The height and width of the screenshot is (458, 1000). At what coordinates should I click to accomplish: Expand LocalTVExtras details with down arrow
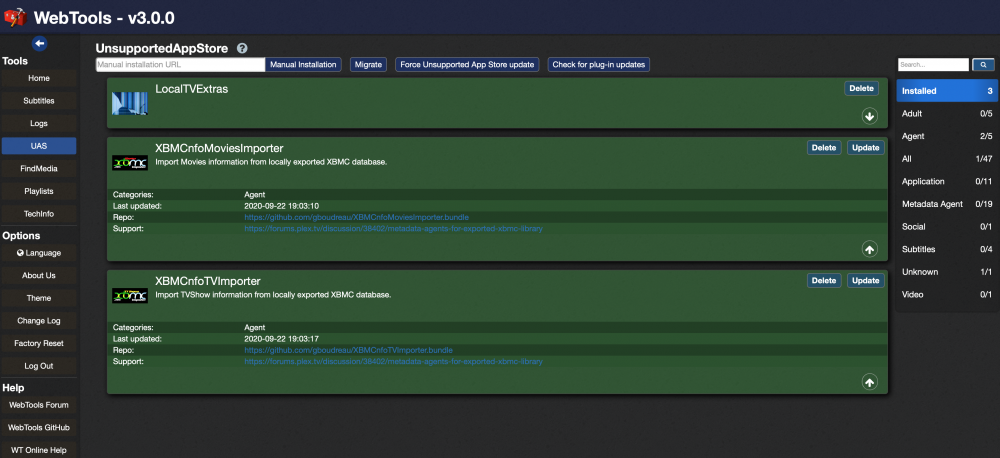click(869, 116)
